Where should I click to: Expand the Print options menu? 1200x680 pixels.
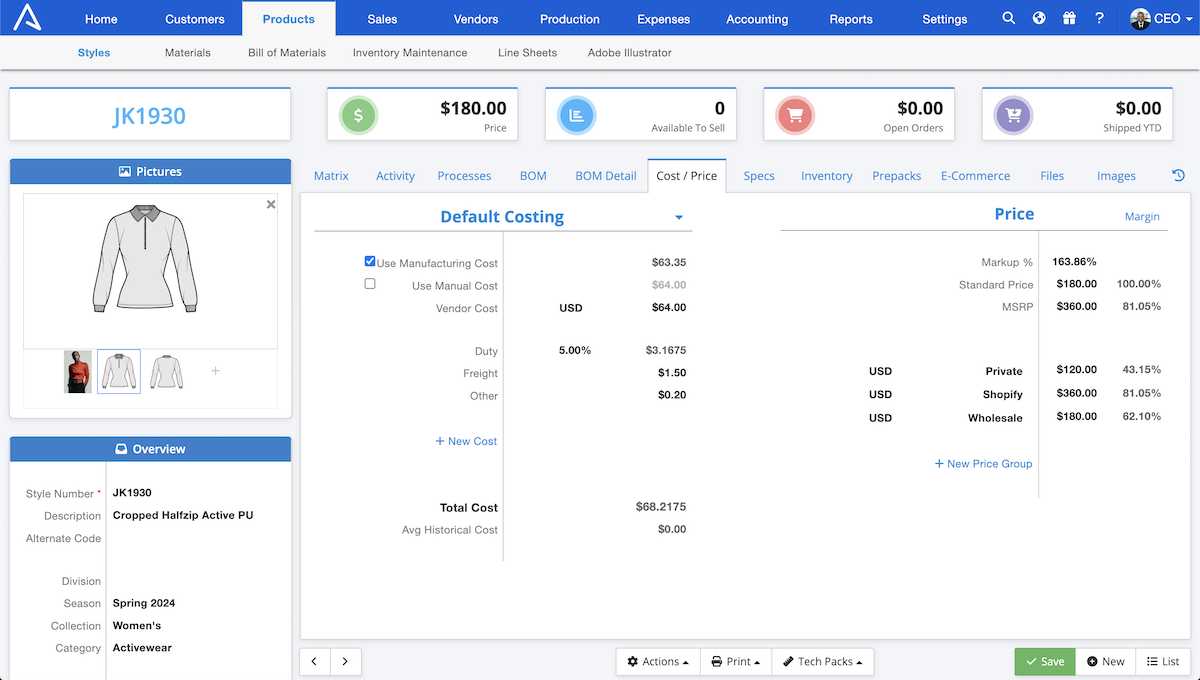735,661
